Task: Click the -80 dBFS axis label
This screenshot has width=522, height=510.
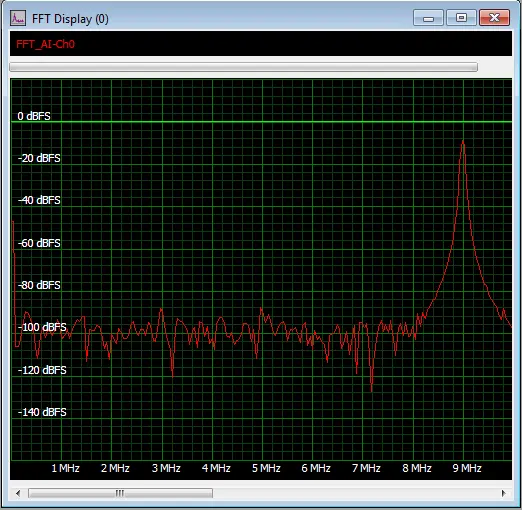Action: pos(39,285)
